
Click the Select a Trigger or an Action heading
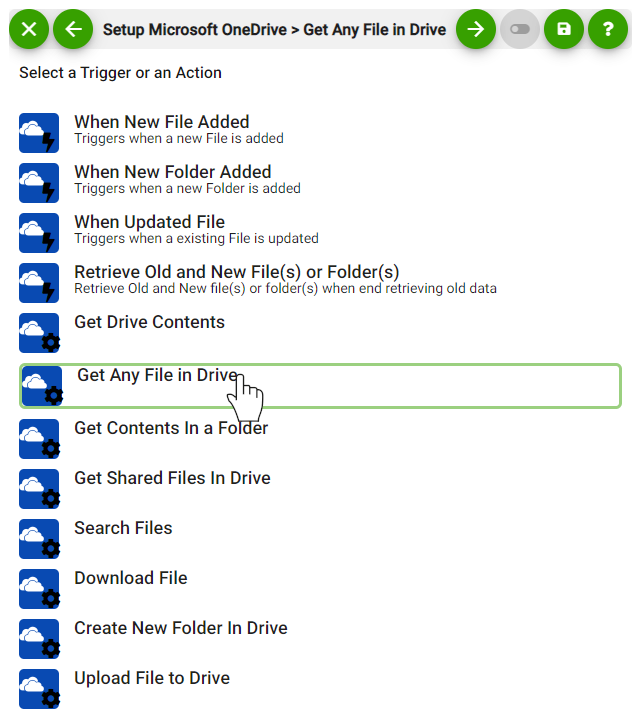[x=121, y=73]
